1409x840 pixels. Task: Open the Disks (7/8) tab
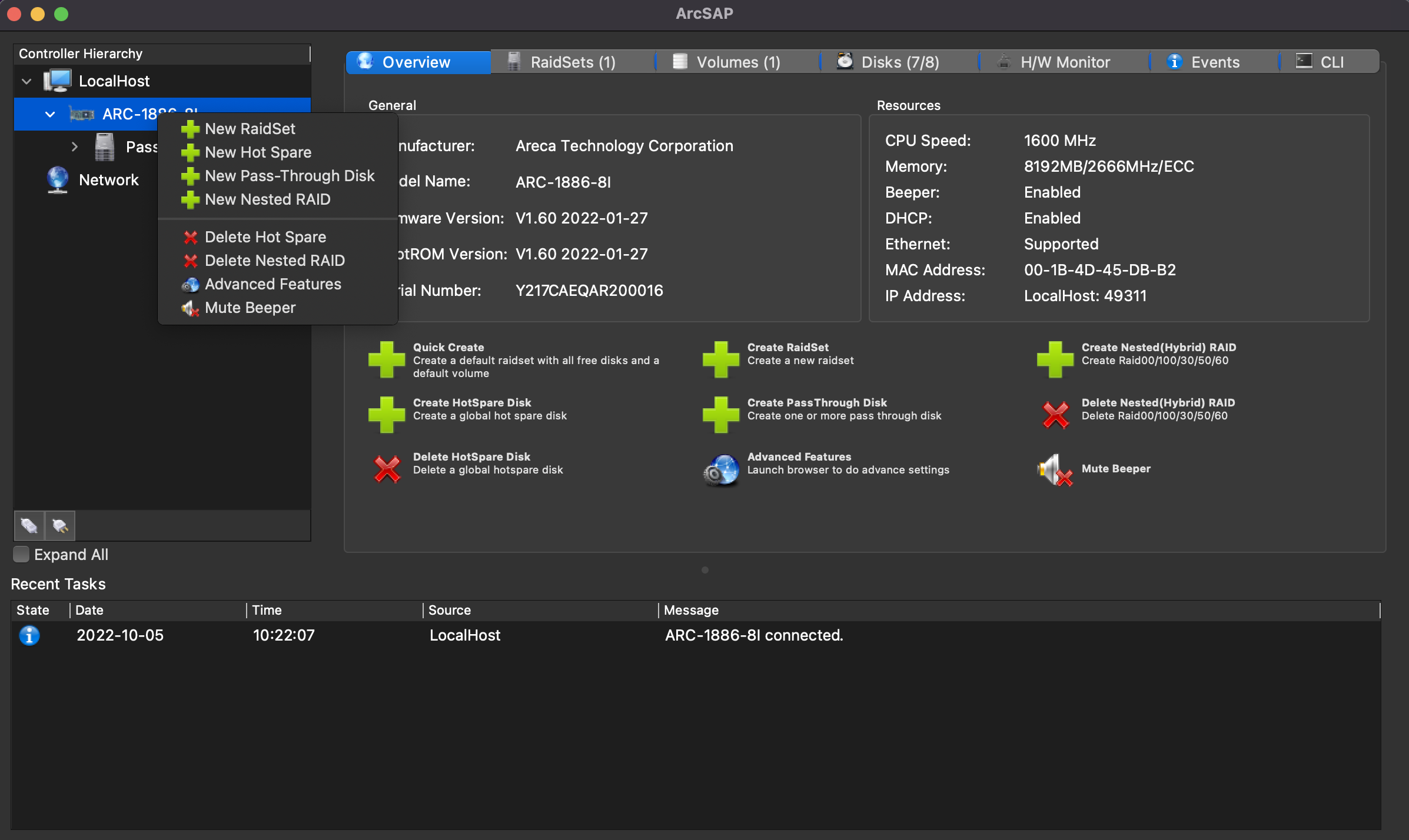[x=899, y=62]
